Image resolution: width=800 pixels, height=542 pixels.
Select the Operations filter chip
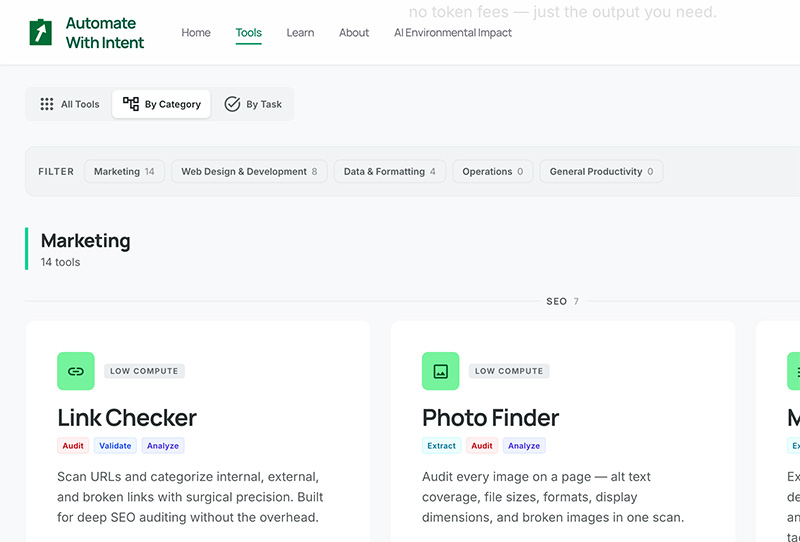(492, 172)
